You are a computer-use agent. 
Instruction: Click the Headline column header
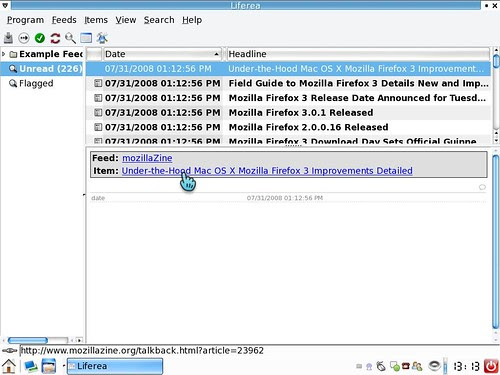coord(358,54)
